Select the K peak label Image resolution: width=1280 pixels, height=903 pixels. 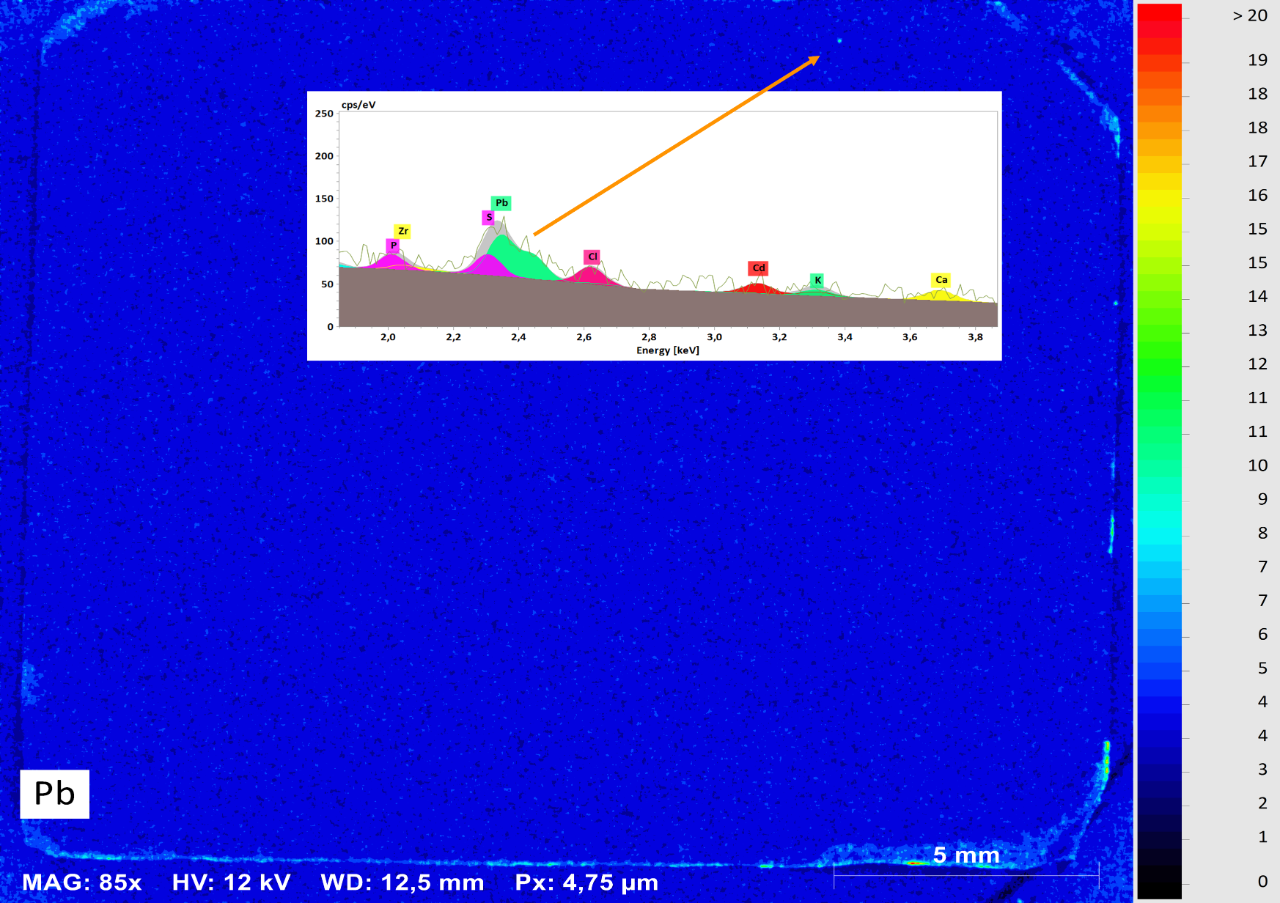(816, 280)
